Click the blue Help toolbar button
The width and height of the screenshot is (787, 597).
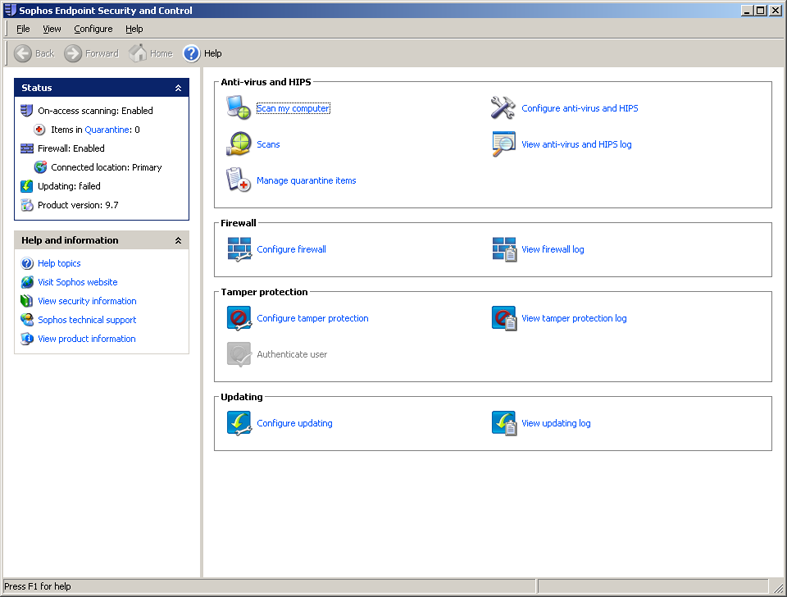tap(192, 53)
